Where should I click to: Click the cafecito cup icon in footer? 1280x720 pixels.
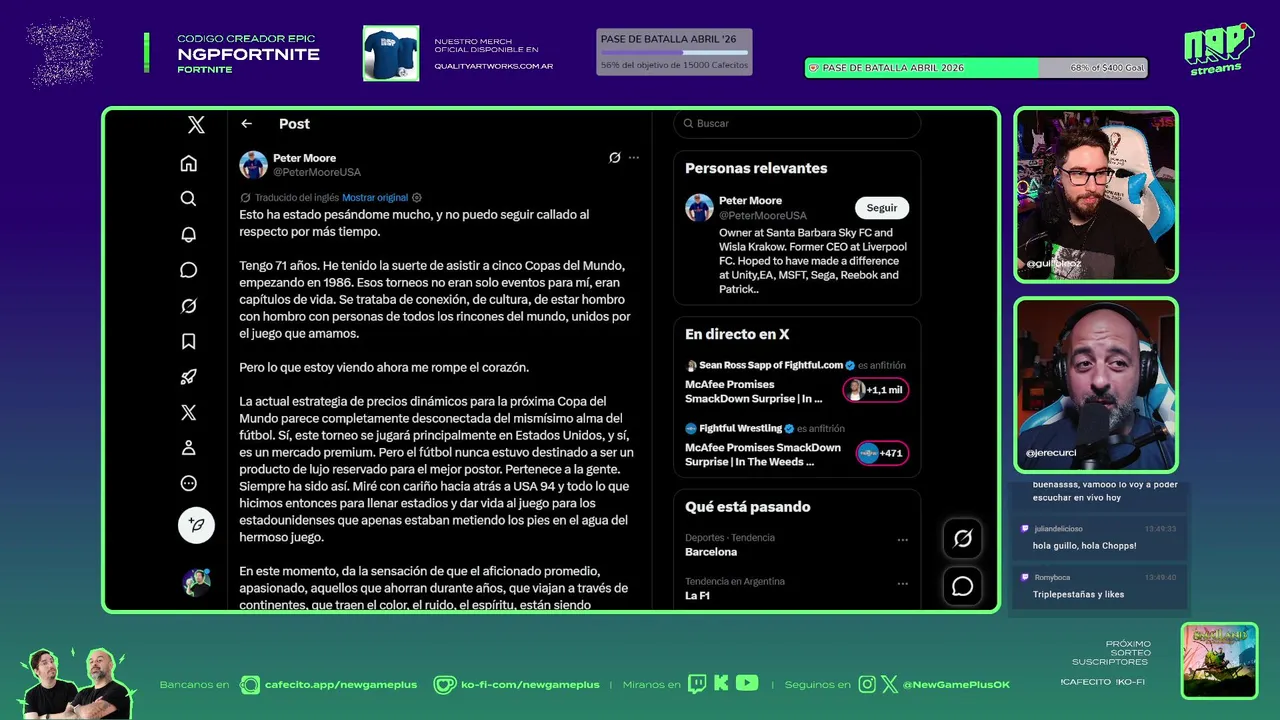click(249, 685)
